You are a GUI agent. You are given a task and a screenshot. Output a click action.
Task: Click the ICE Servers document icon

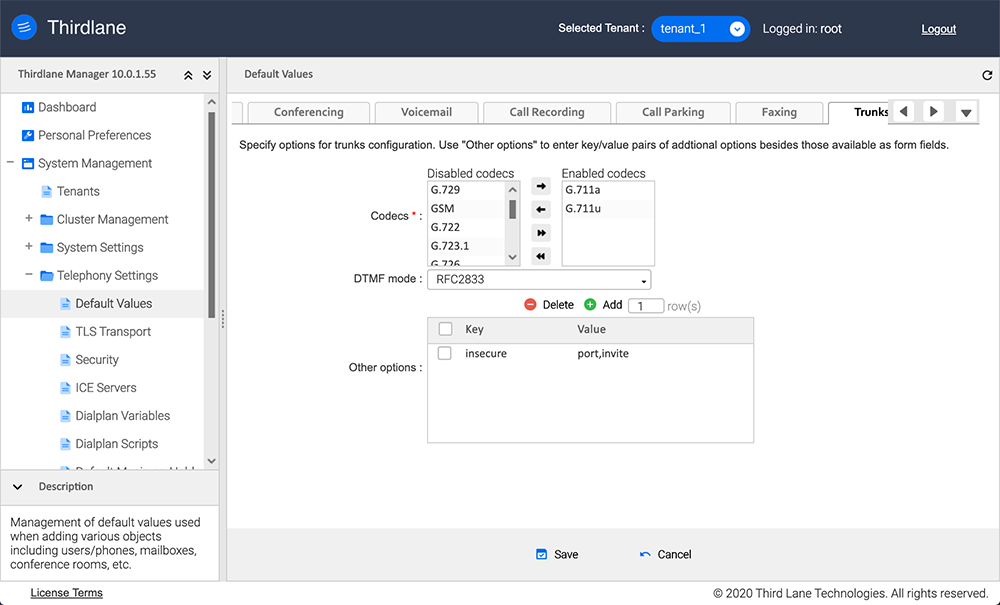[65, 388]
